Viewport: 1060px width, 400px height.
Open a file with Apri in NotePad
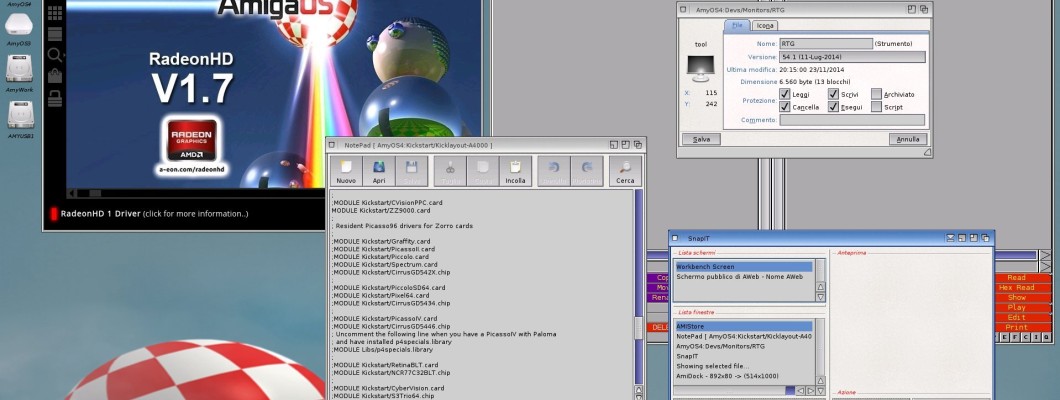tap(379, 171)
